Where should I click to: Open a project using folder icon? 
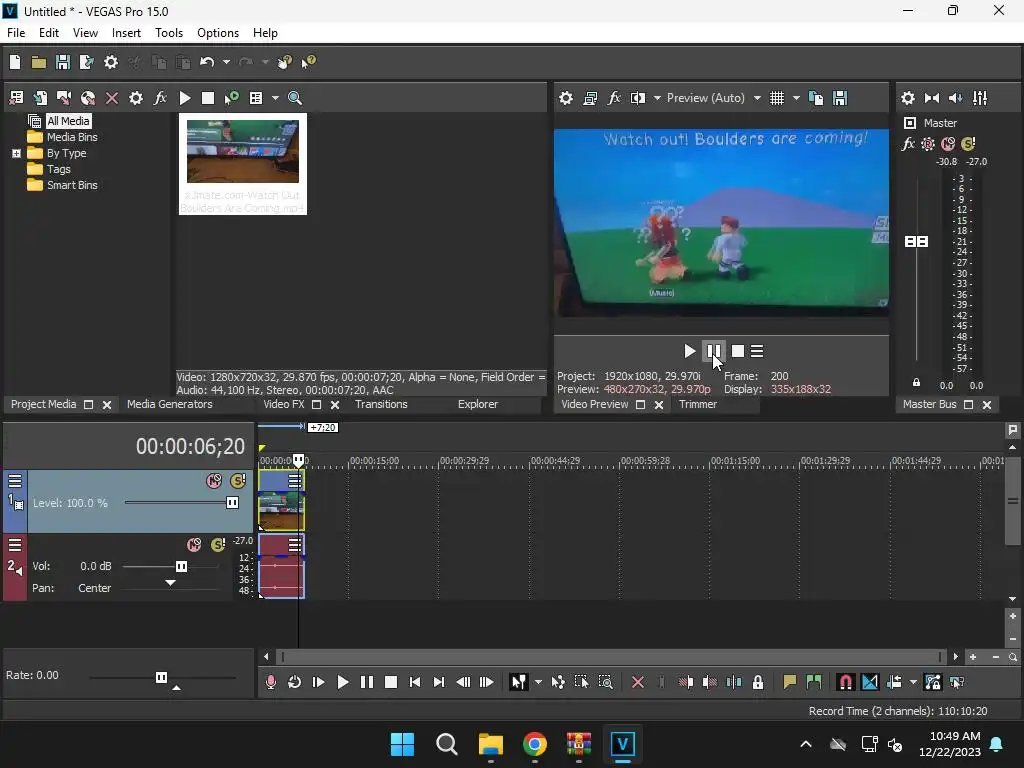point(39,62)
